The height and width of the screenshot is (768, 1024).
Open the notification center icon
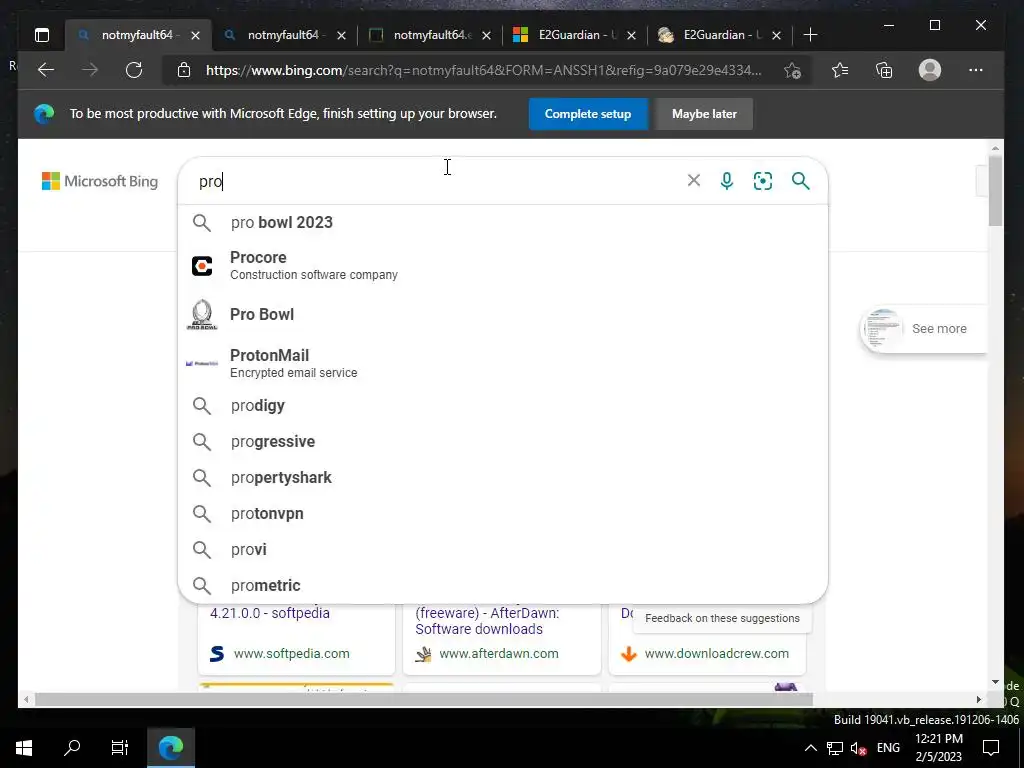click(x=991, y=748)
